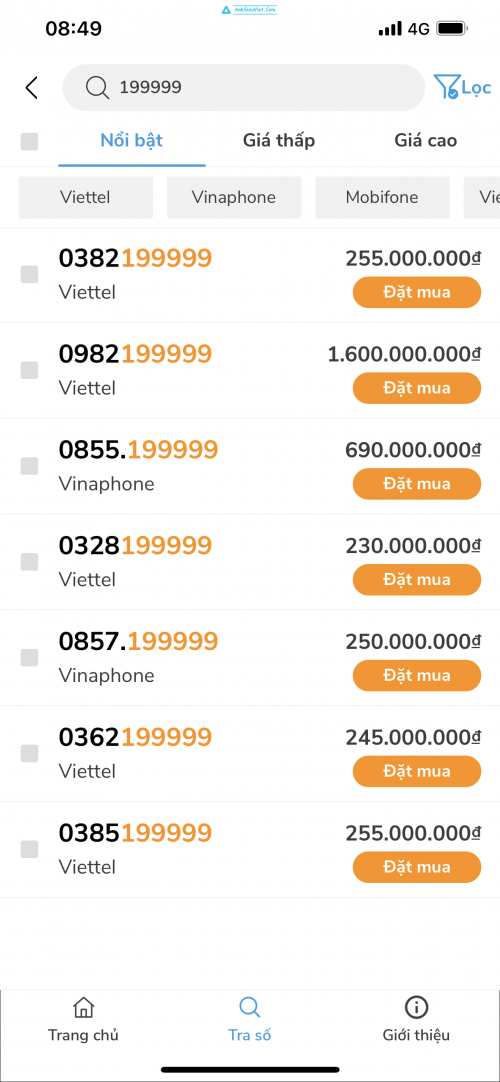This screenshot has width=500, height=1082.
Task: Check the select-all checkbox beside Nổi bật
Action: tap(29, 141)
